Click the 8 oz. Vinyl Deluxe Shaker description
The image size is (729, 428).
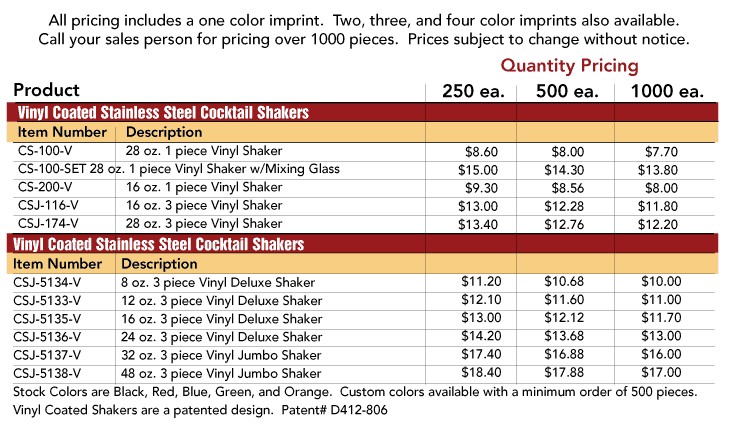click(218, 283)
